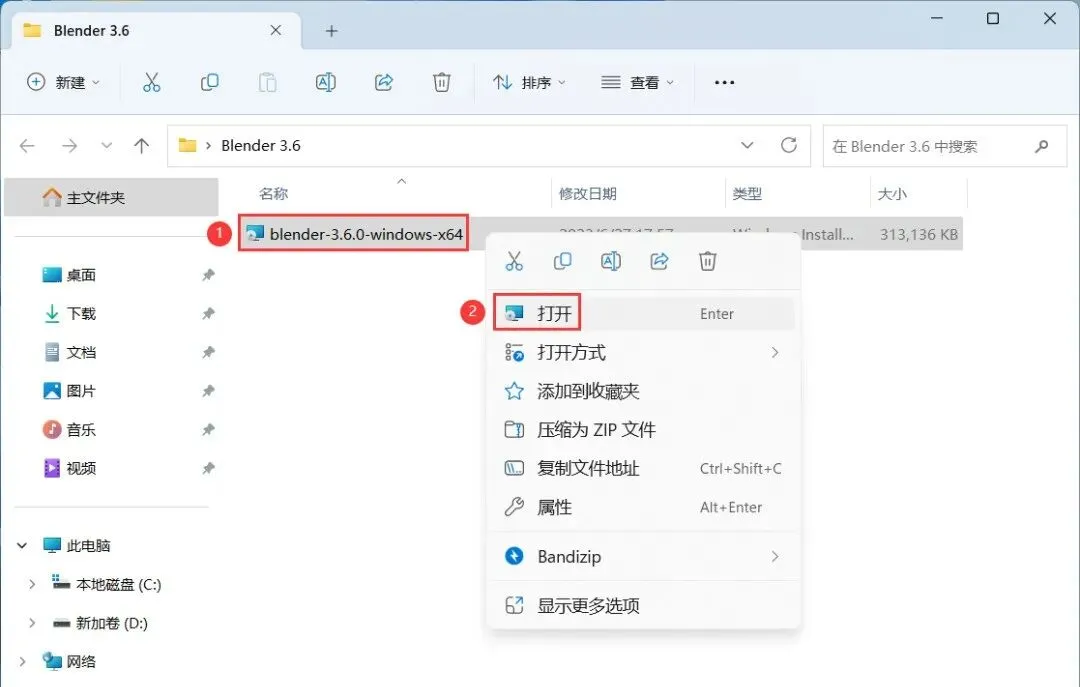The width and height of the screenshot is (1080, 687).
Task: Click the search box for Blender 3.6
Action: point(945,146)
